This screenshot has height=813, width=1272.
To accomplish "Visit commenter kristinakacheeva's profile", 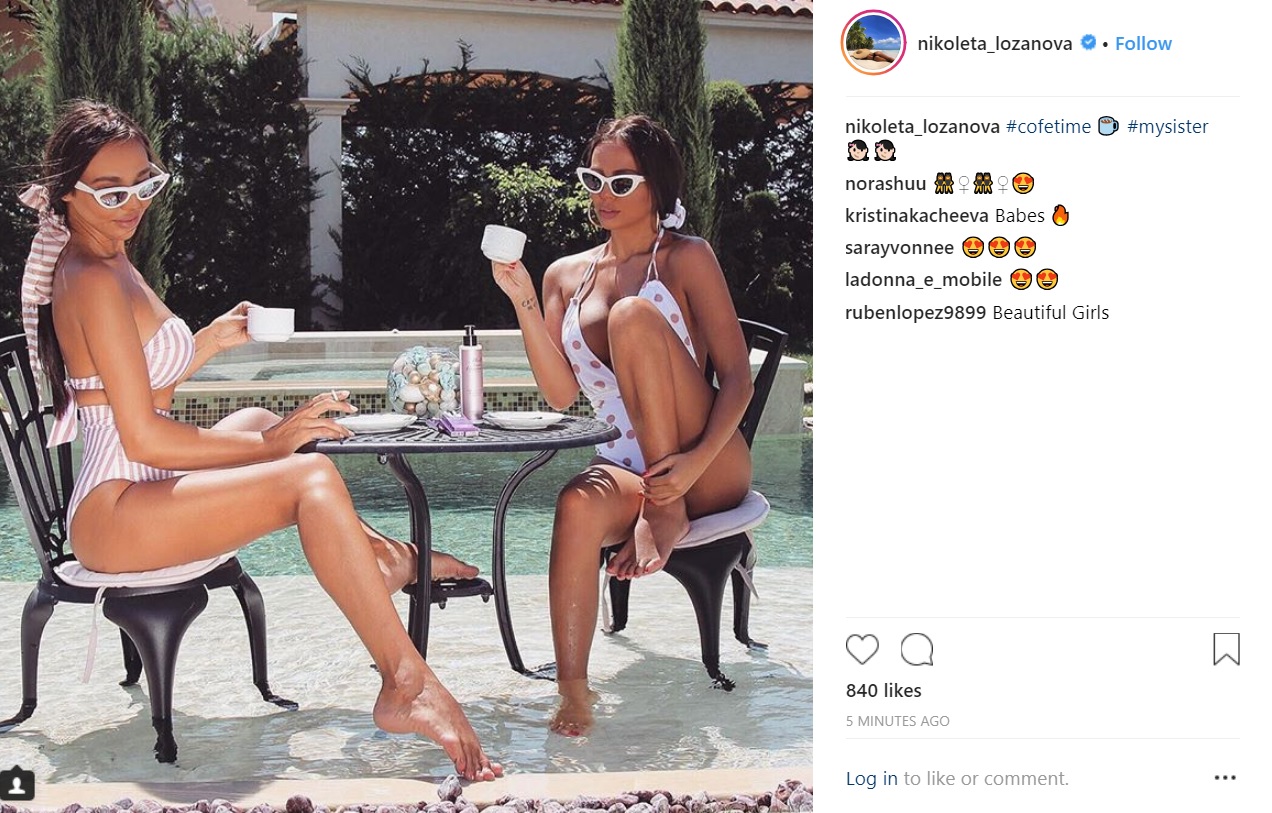I will [917, 215].
